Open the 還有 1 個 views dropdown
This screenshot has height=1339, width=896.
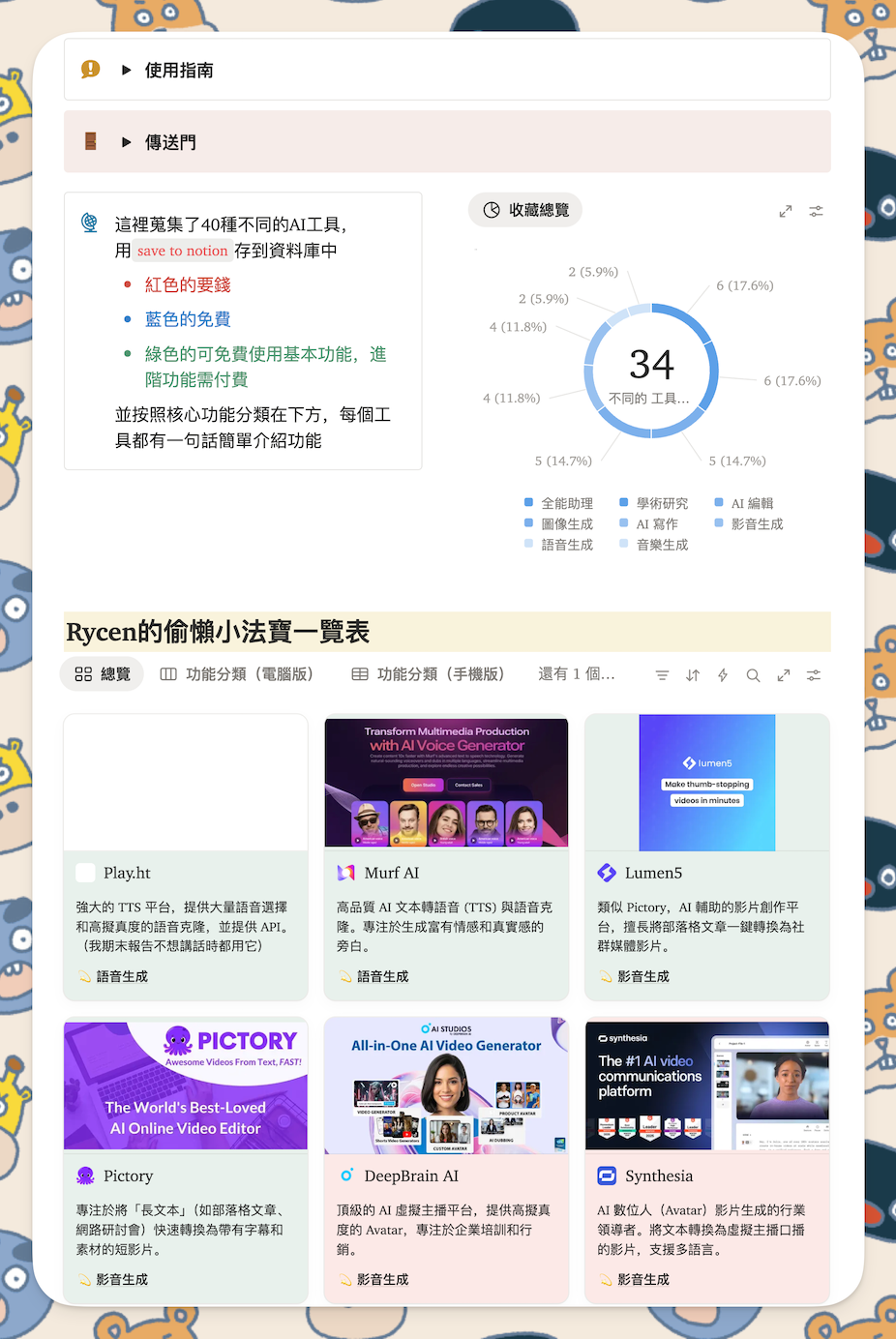[x=576, y=674]
